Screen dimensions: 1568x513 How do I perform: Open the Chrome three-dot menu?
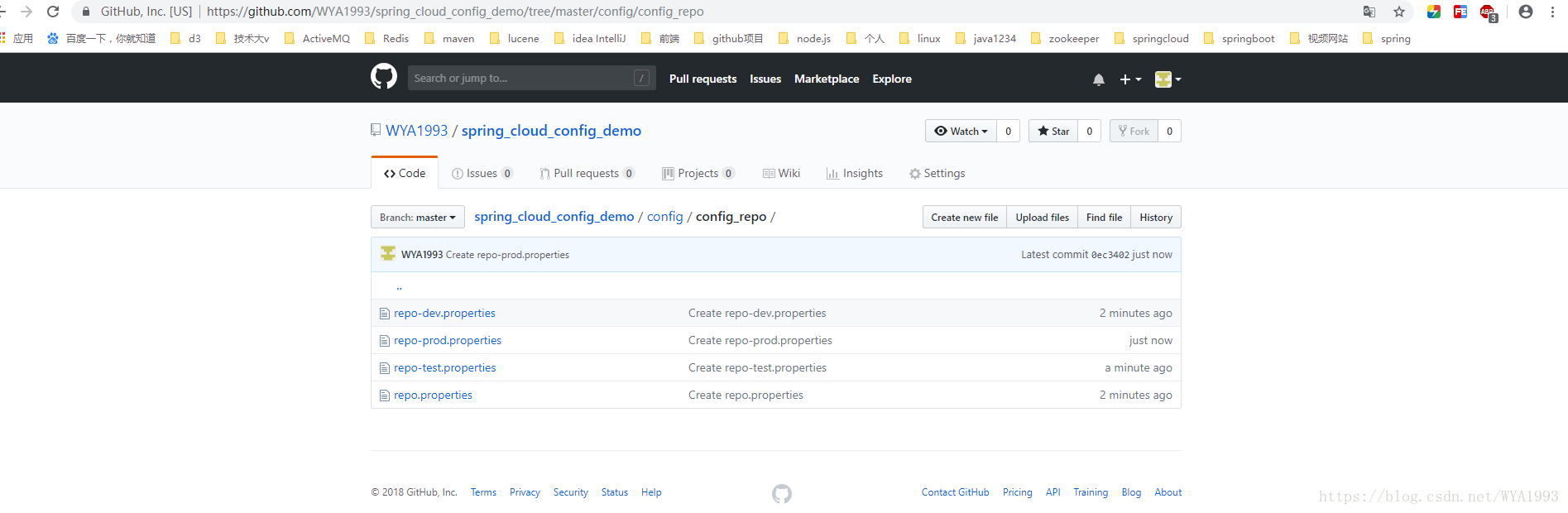pos(1552,12)
